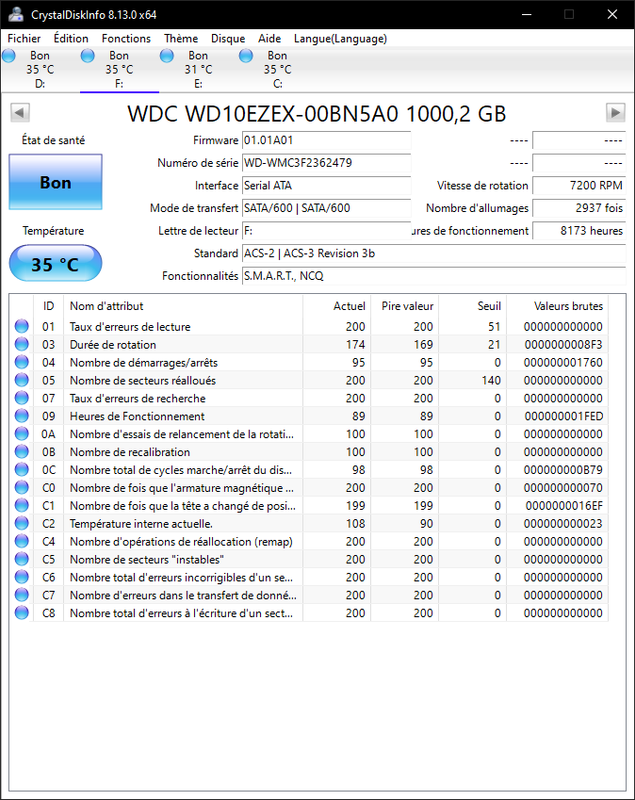The image size is (635, 800).
Task: Open the Aide menu
Action: [x=269, y=38]
